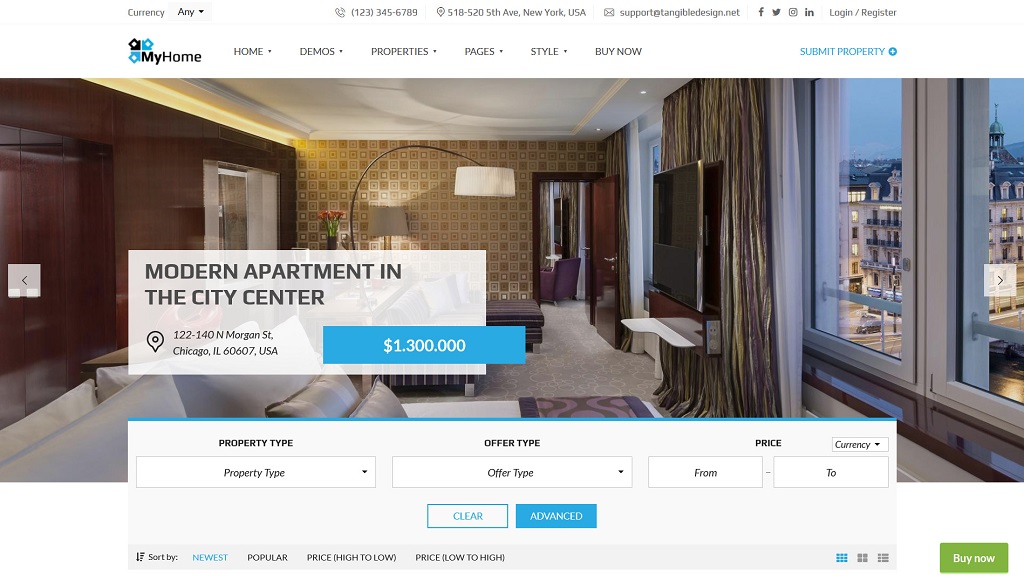Screen dimensions: 1024x581
Task: Sort listings by Newest
Action: point(210,557)
